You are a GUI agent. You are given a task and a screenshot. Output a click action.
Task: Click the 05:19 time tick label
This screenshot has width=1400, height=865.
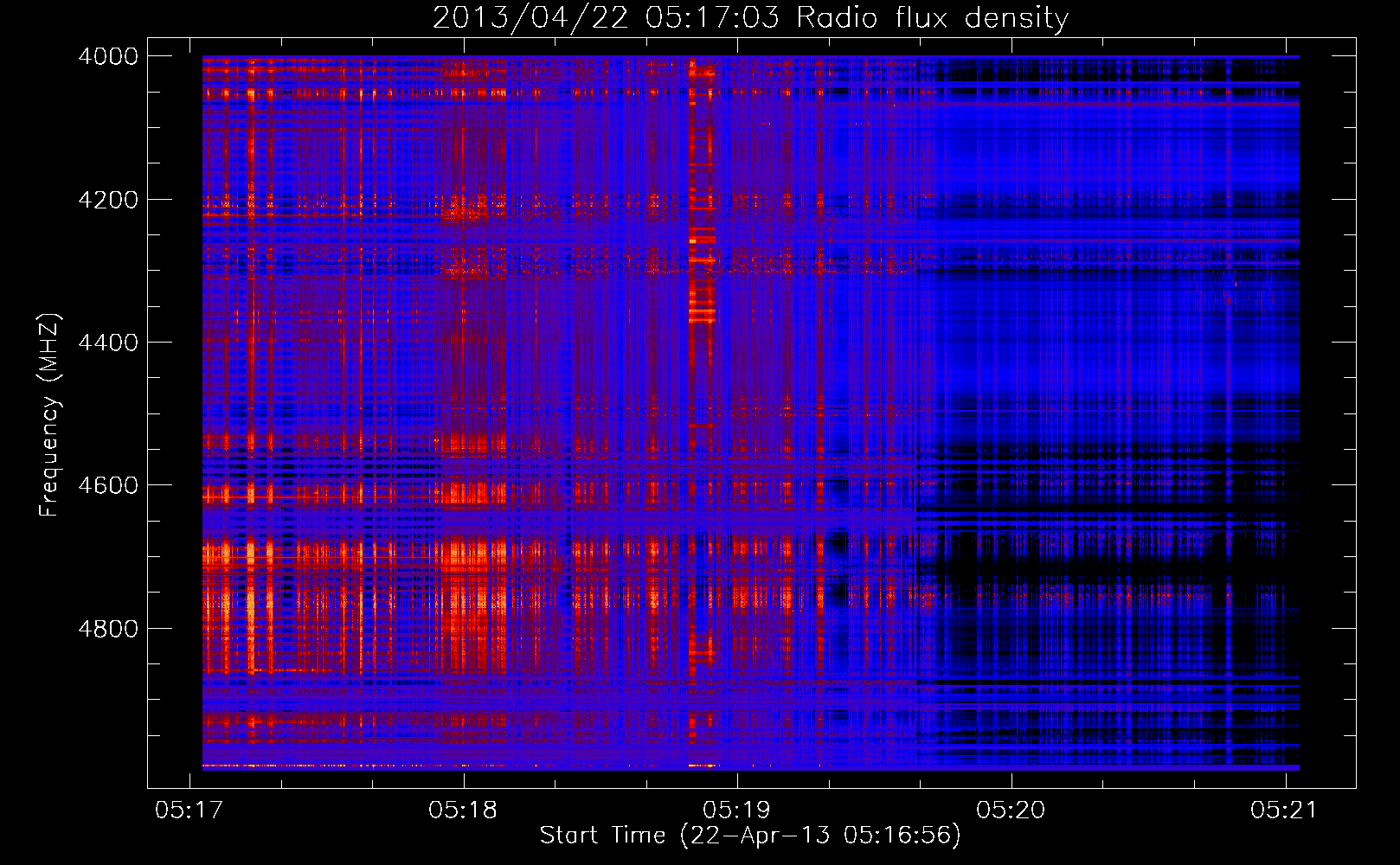coord(736,810)
